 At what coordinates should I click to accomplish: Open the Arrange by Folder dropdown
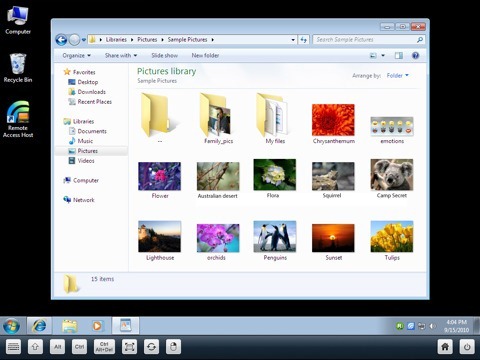[x=397, y=76]
